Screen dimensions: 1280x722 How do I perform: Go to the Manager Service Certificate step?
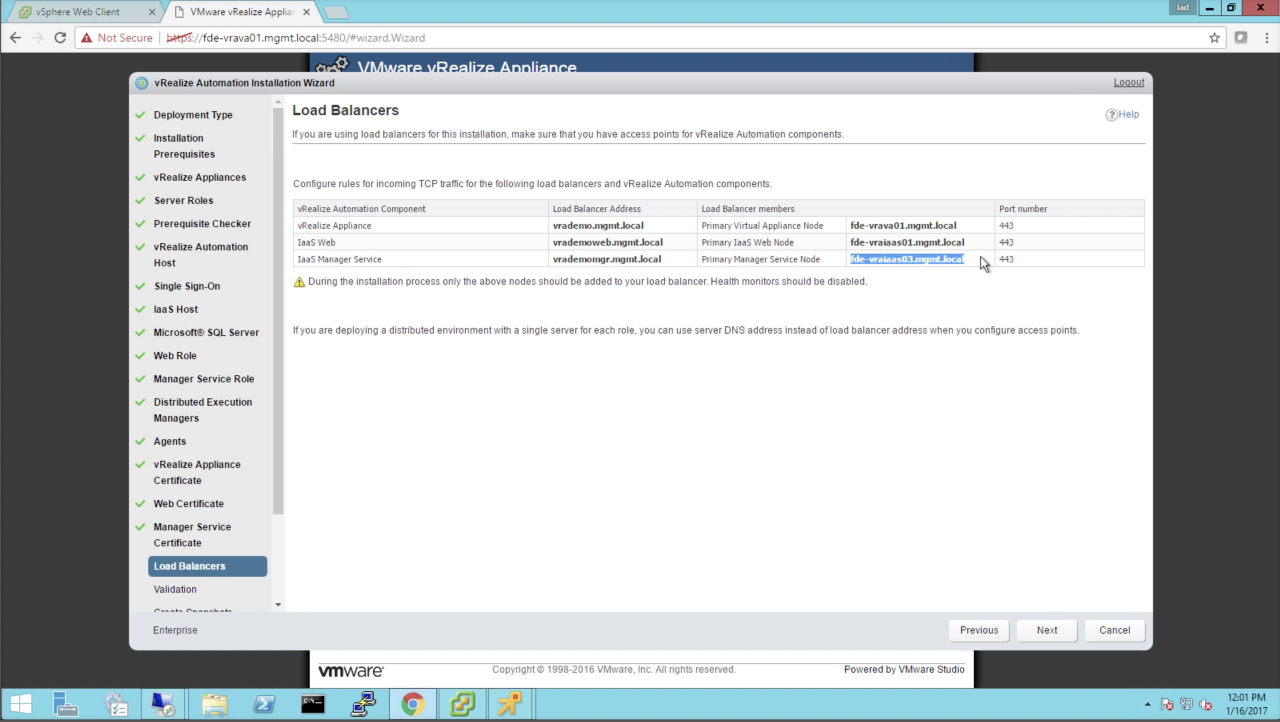coord(192,535)
